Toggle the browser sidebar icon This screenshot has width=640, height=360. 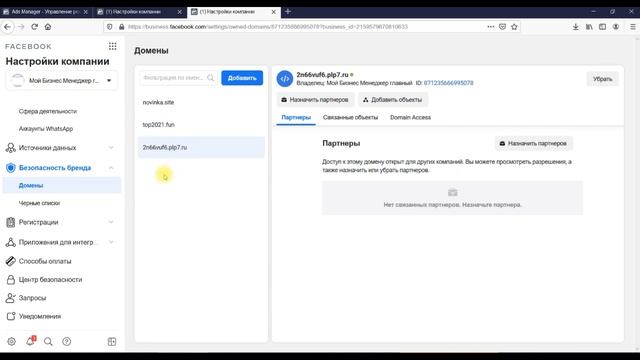click(602, 27)
